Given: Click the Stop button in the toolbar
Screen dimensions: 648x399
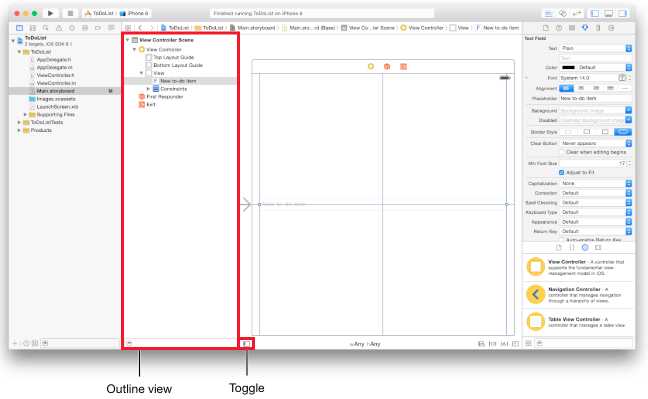Looking at the screenshot, I should click(x=70, y=13).
